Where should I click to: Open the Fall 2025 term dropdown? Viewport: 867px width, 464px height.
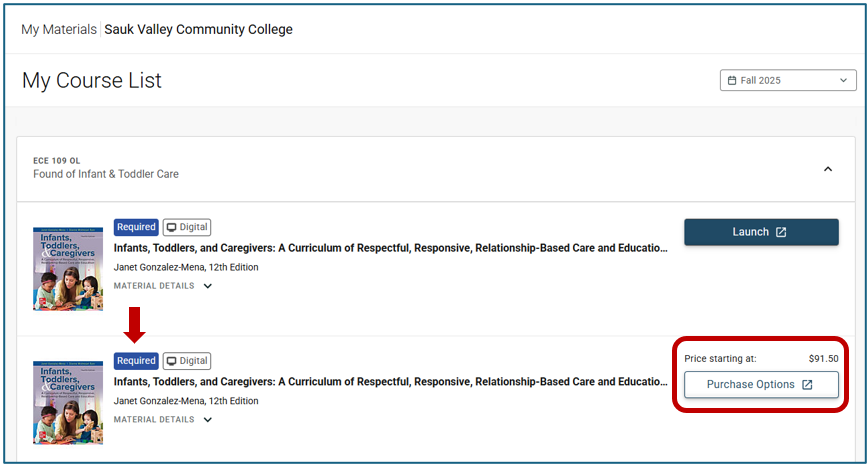click(787, 80)
